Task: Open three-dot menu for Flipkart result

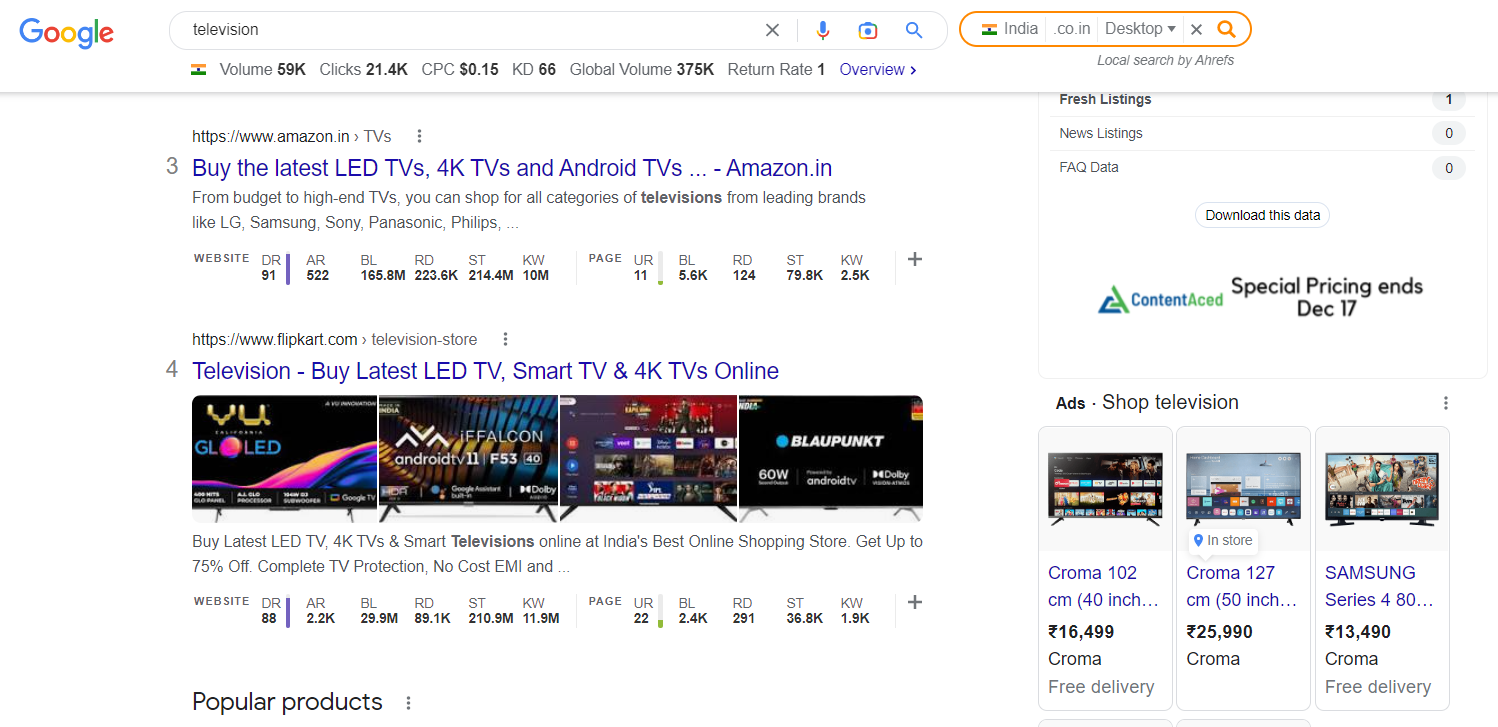Action: (x=505, y=339)
